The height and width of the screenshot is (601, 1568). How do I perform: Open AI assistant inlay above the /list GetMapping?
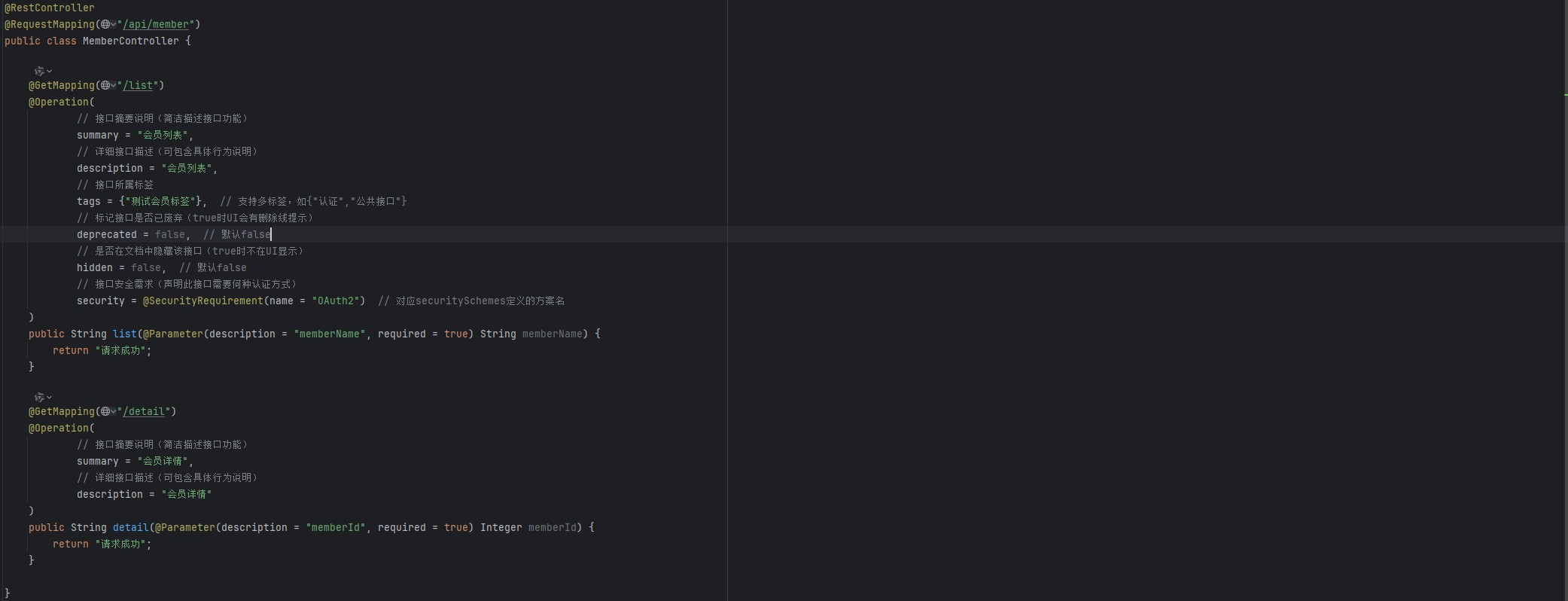pos(43,71)
